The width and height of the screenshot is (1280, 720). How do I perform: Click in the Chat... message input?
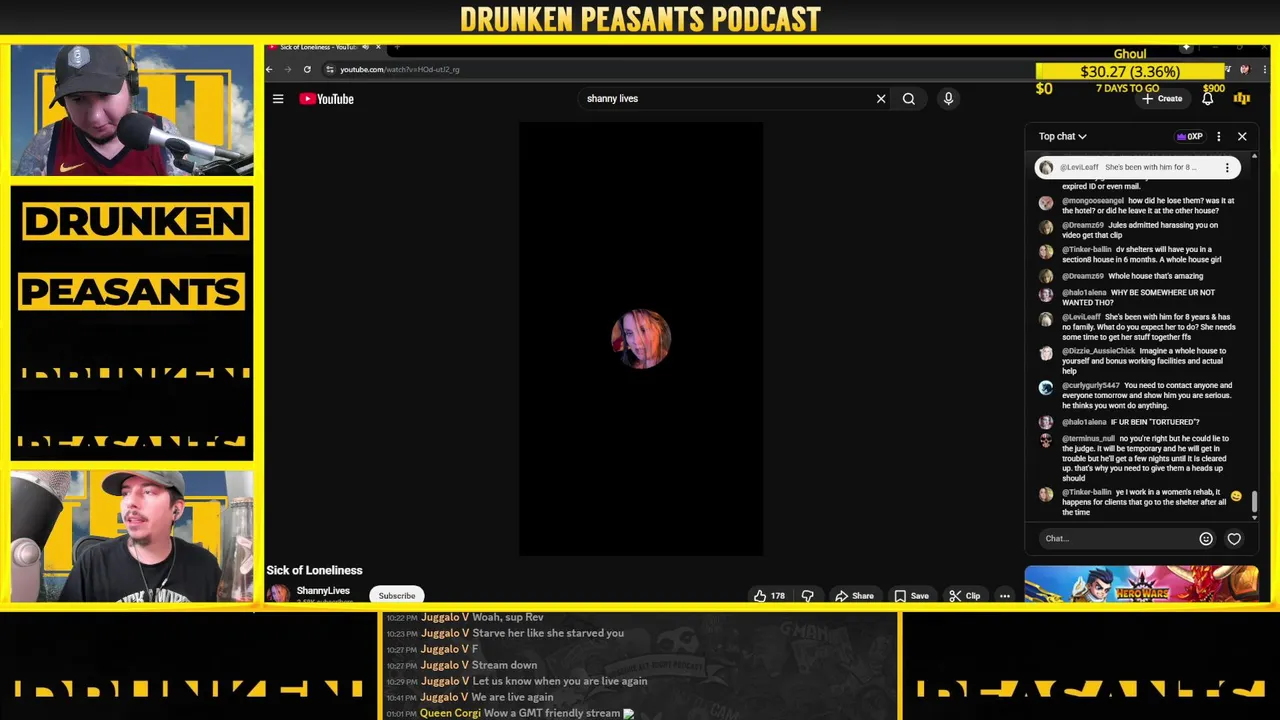click(1115, 538)
